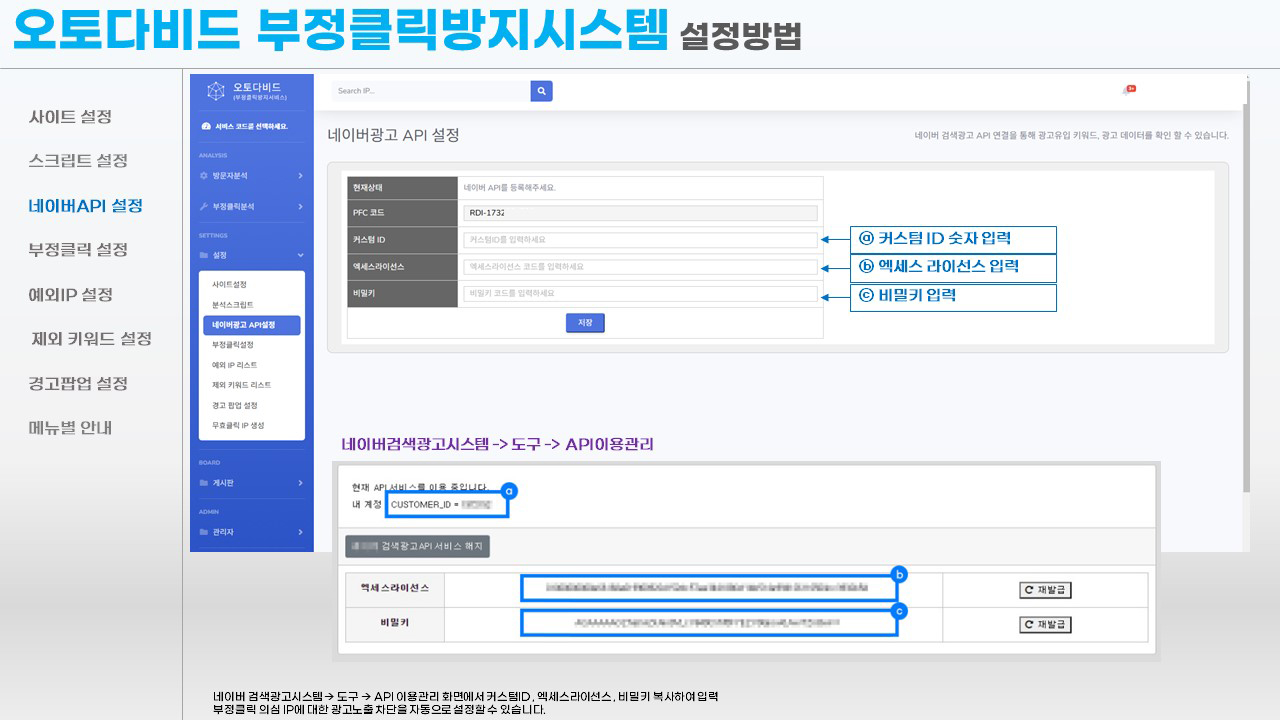This screenshot has width=1280, height=720.
Task: Collapse the 설정 menu section
Action: click(x=300, y=255)
